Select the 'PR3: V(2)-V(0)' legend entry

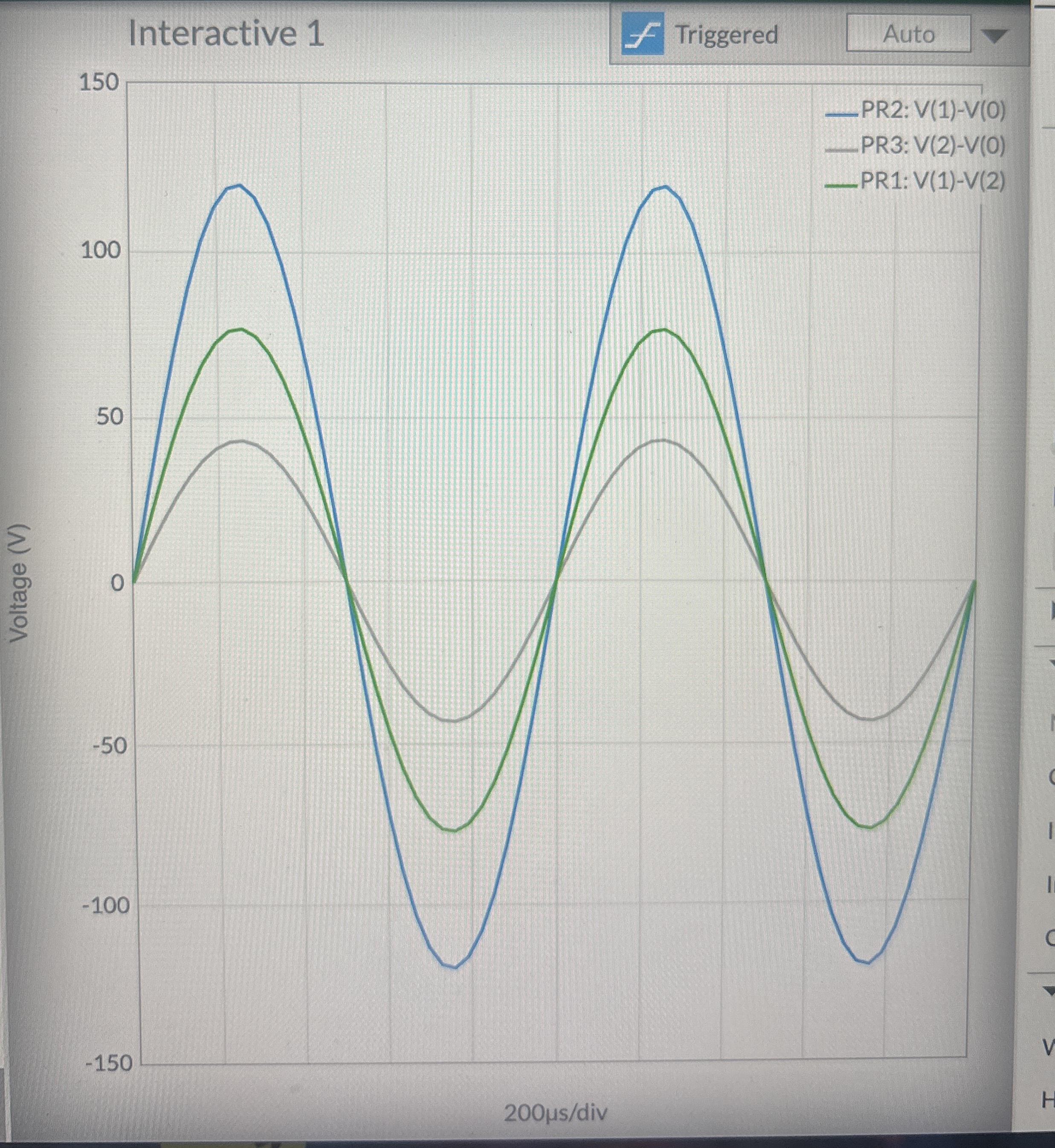tap(933, 146)
